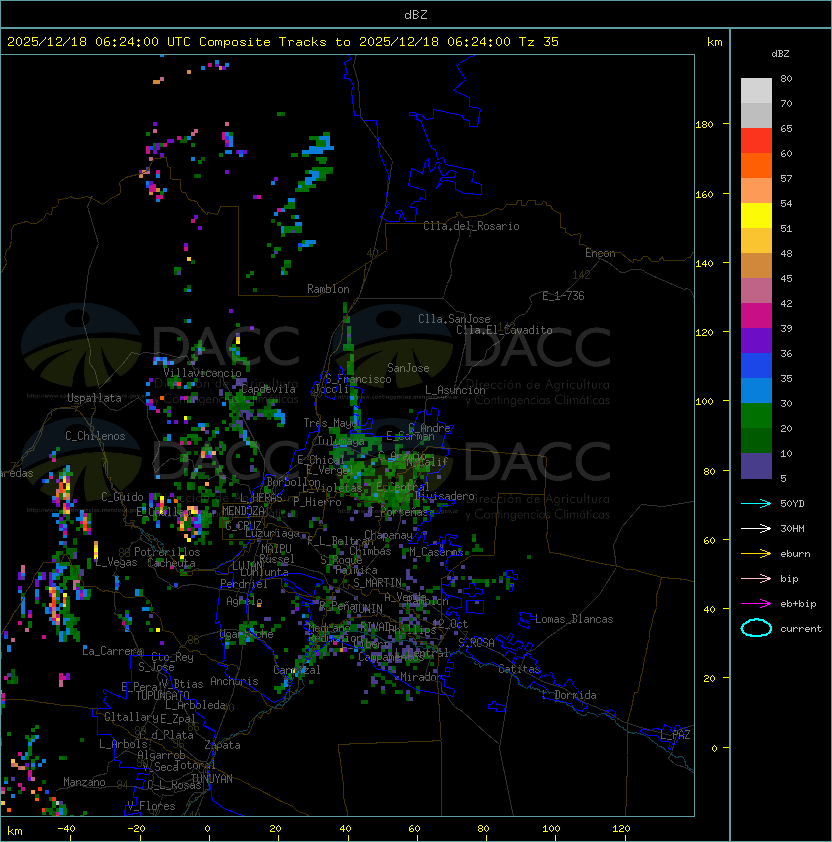Click the Potrerillos place label
The height and width of the screenshot is (842, 832).
167,552
